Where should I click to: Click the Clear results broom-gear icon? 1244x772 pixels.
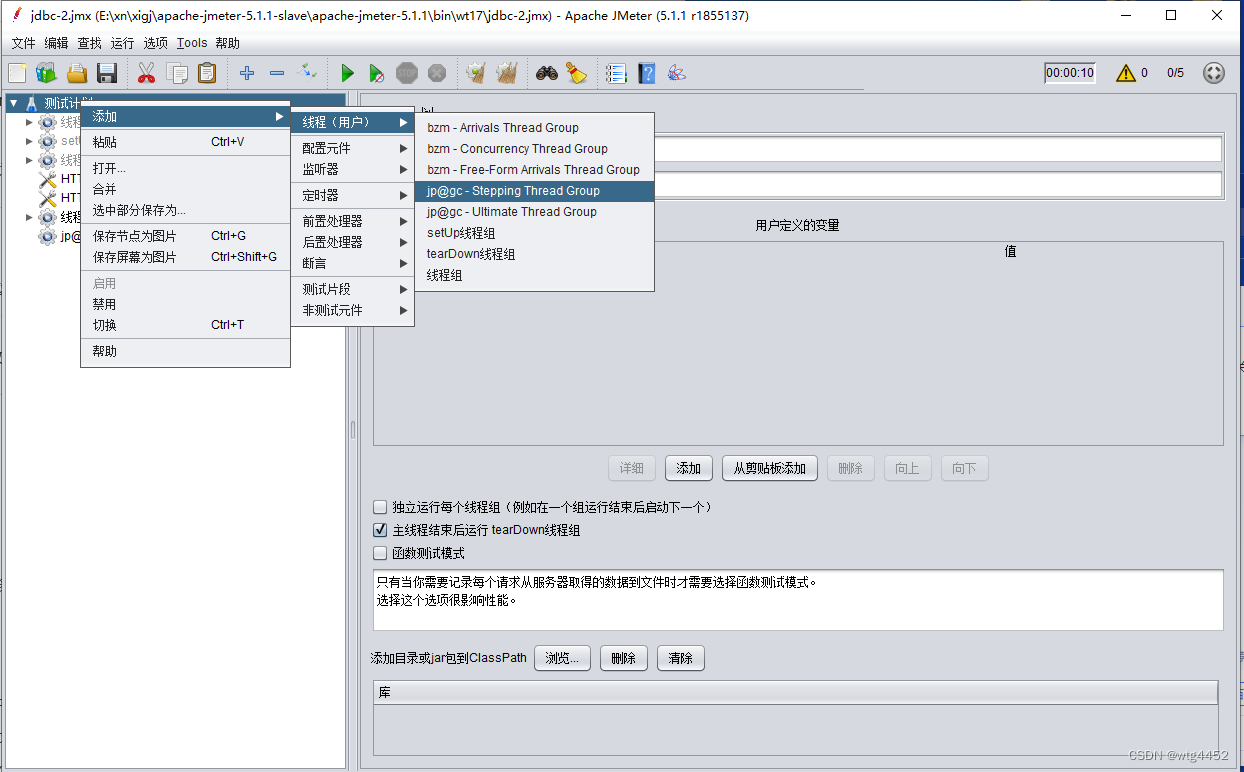[476, 73]
